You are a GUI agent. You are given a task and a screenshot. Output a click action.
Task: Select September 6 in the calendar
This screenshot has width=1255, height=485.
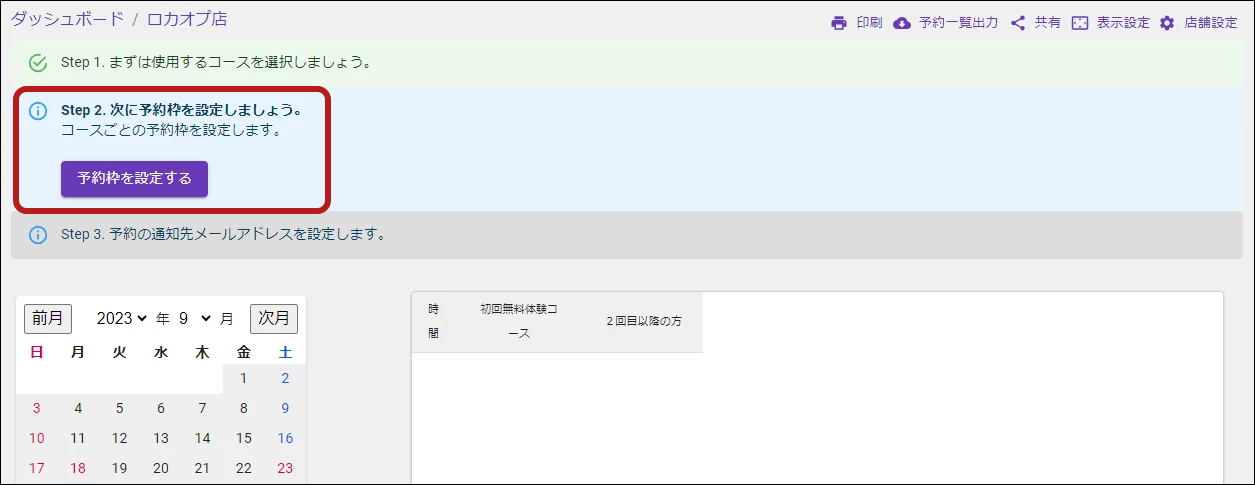click(x=161, y=408)
